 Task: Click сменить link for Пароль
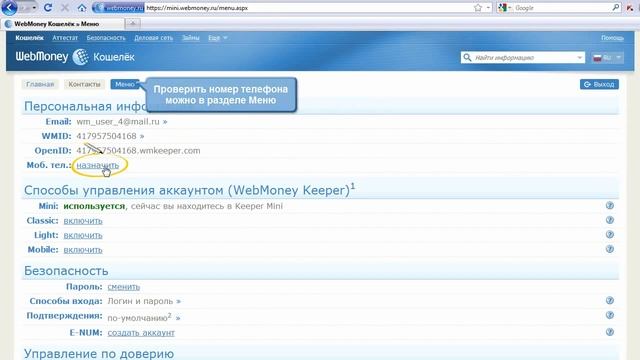pyautogui.click(x=124, y=287)
